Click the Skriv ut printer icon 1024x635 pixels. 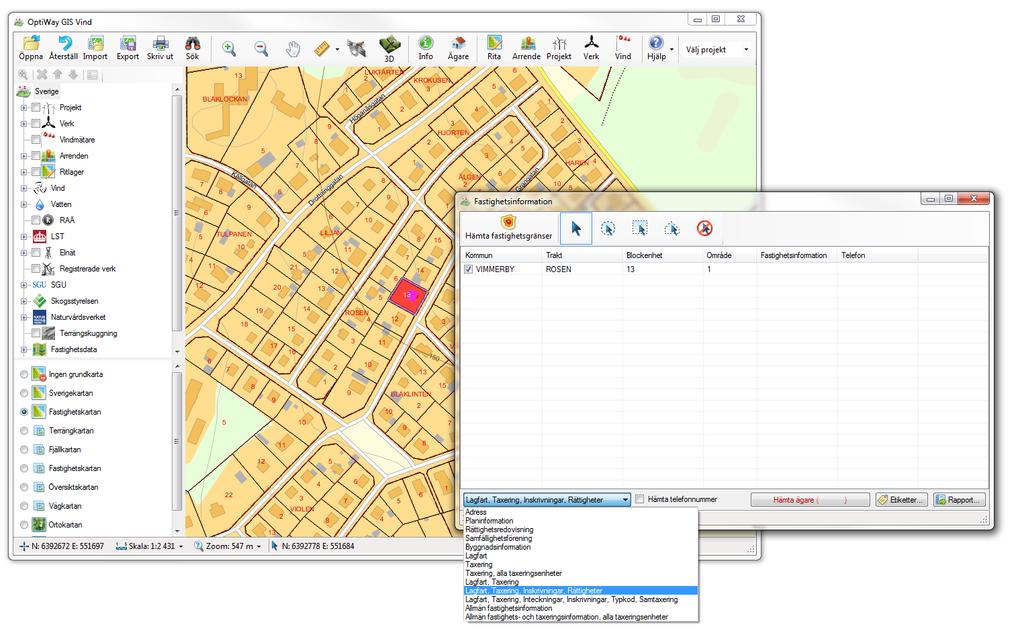click(160, 44)
